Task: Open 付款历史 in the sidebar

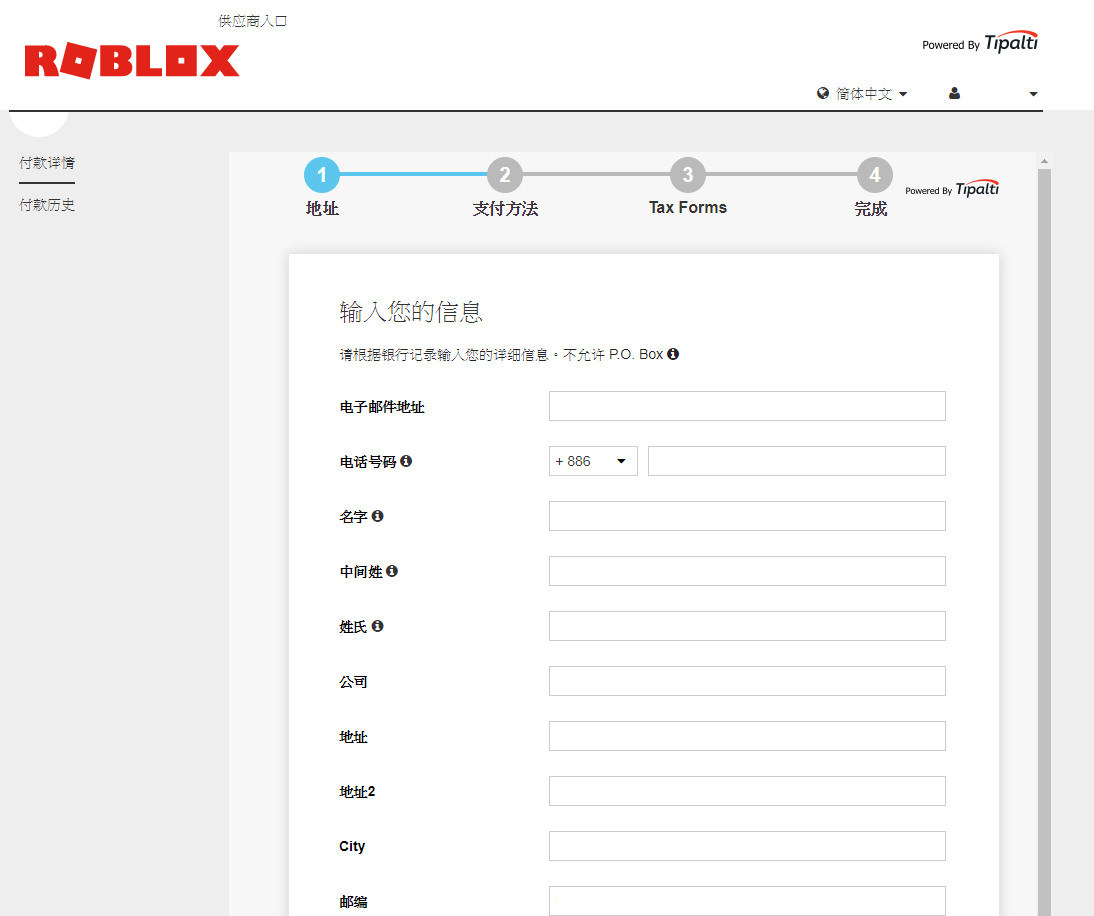Action: click(x=46, y=204)
